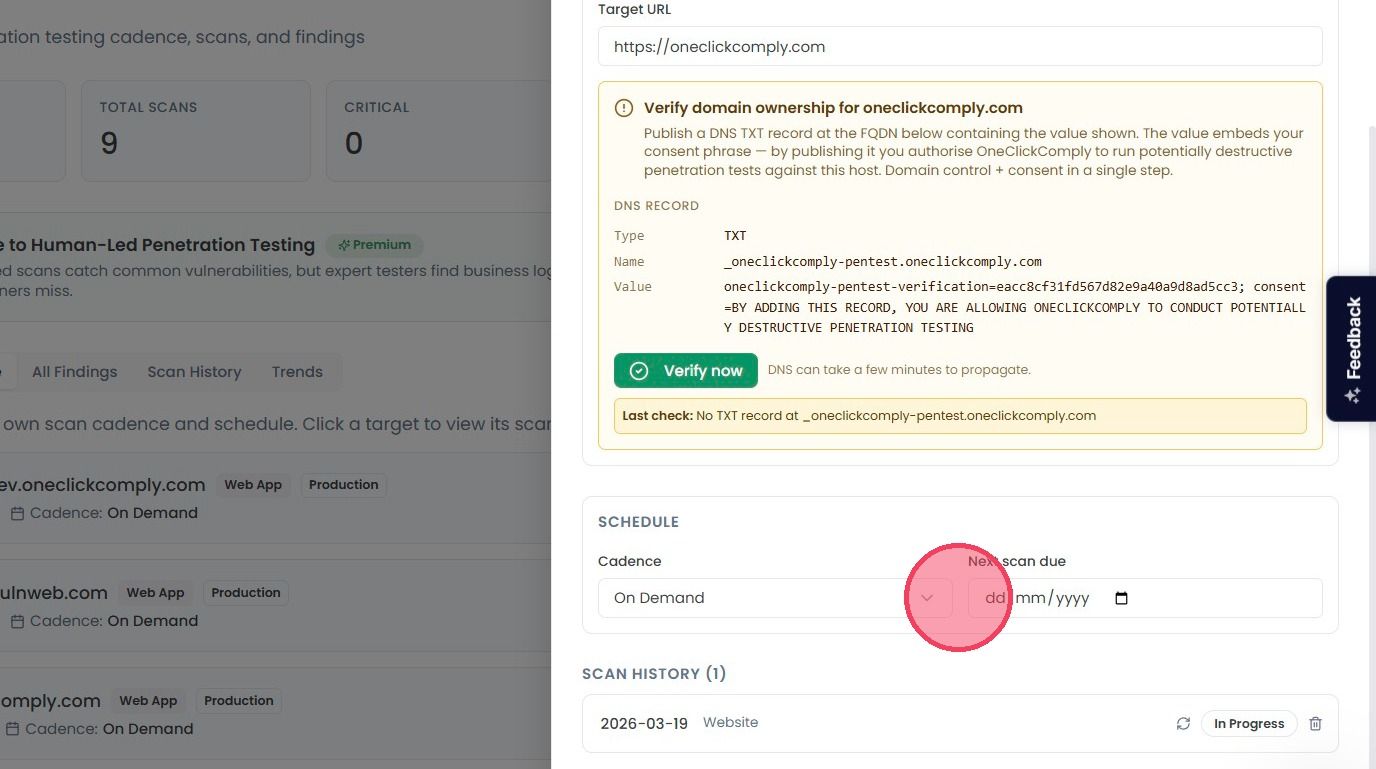
Task: Open the Scan History tab
Action: [x=194, y=372]
